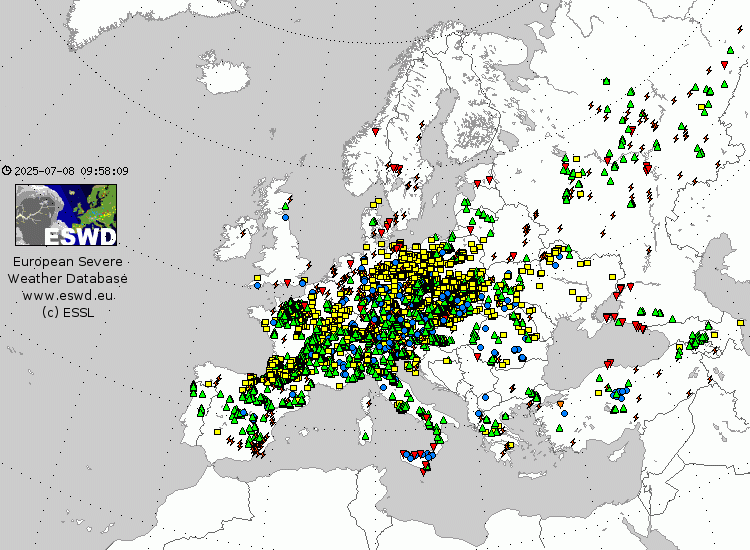
Task: Click the 'European Severe' caption line
Action: click(67, 262)
